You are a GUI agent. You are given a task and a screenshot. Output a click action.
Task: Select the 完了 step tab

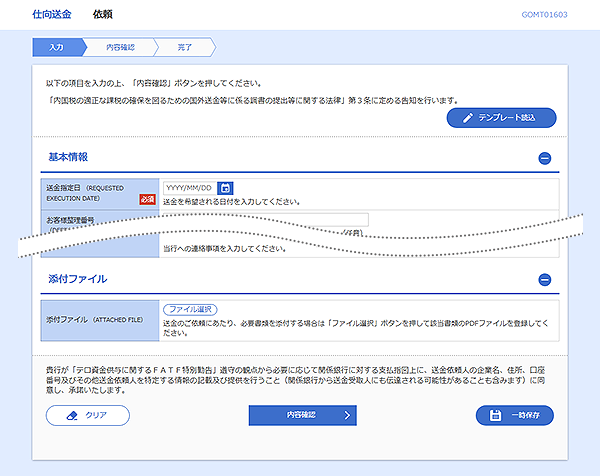click(185, 47)
